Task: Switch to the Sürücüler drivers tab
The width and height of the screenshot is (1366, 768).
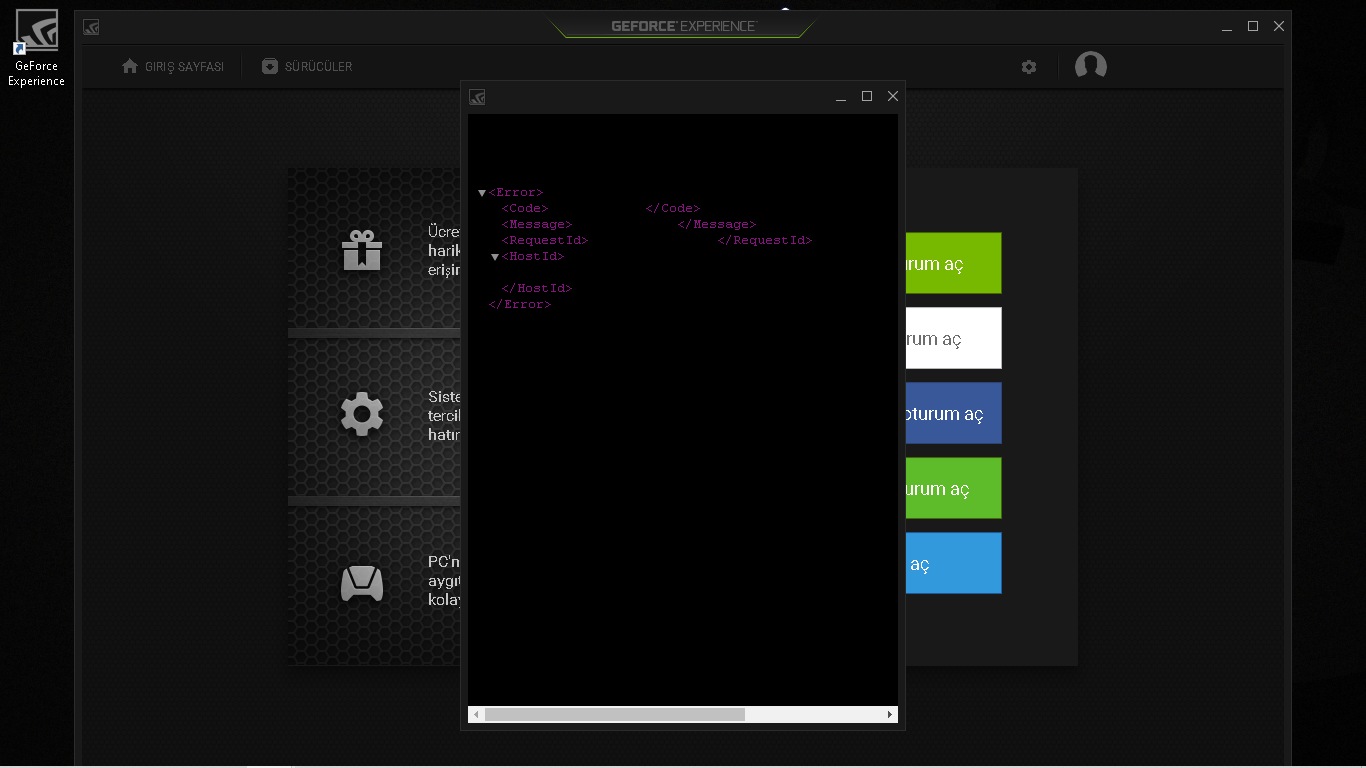Action: click(307, 67)
